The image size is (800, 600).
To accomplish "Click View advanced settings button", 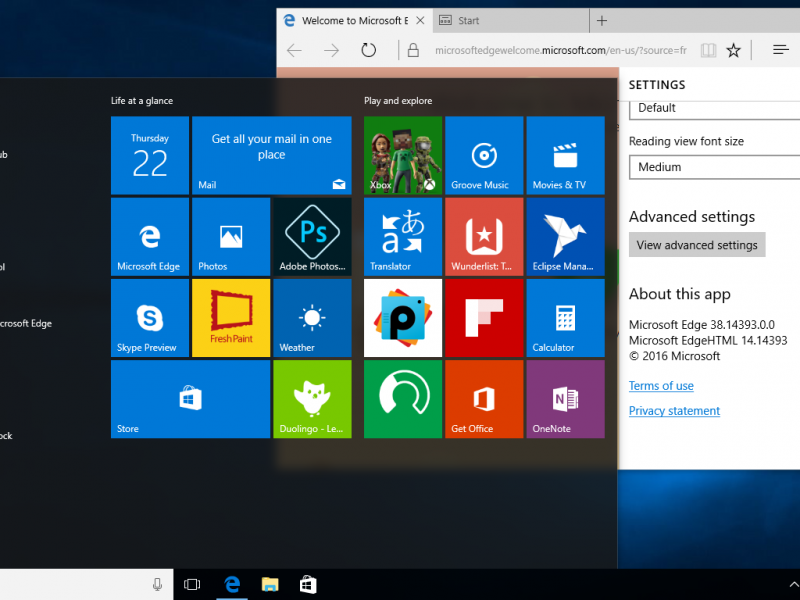I will pyautogui.click(x=697, y=245).
